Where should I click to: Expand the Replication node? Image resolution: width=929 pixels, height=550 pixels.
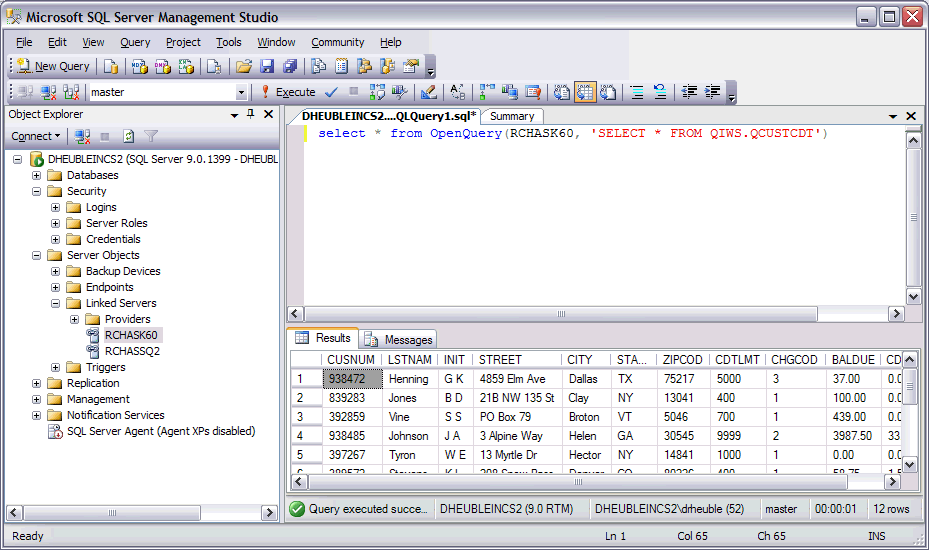coord(37,383)
